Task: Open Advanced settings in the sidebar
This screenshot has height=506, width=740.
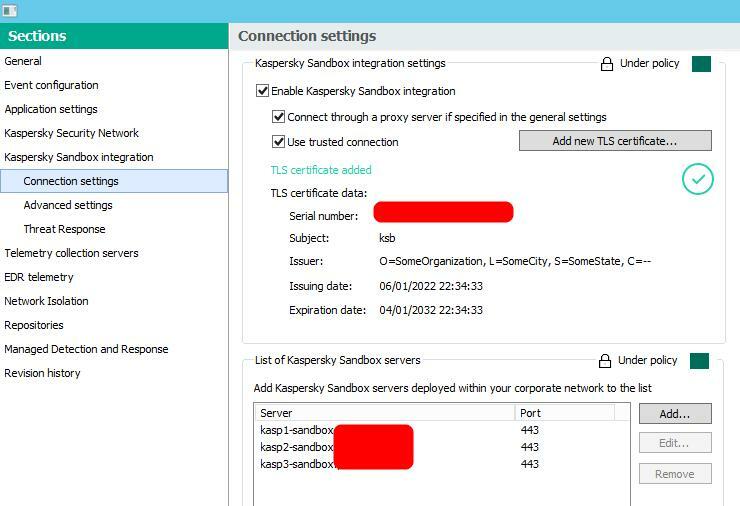Action: 68,205
